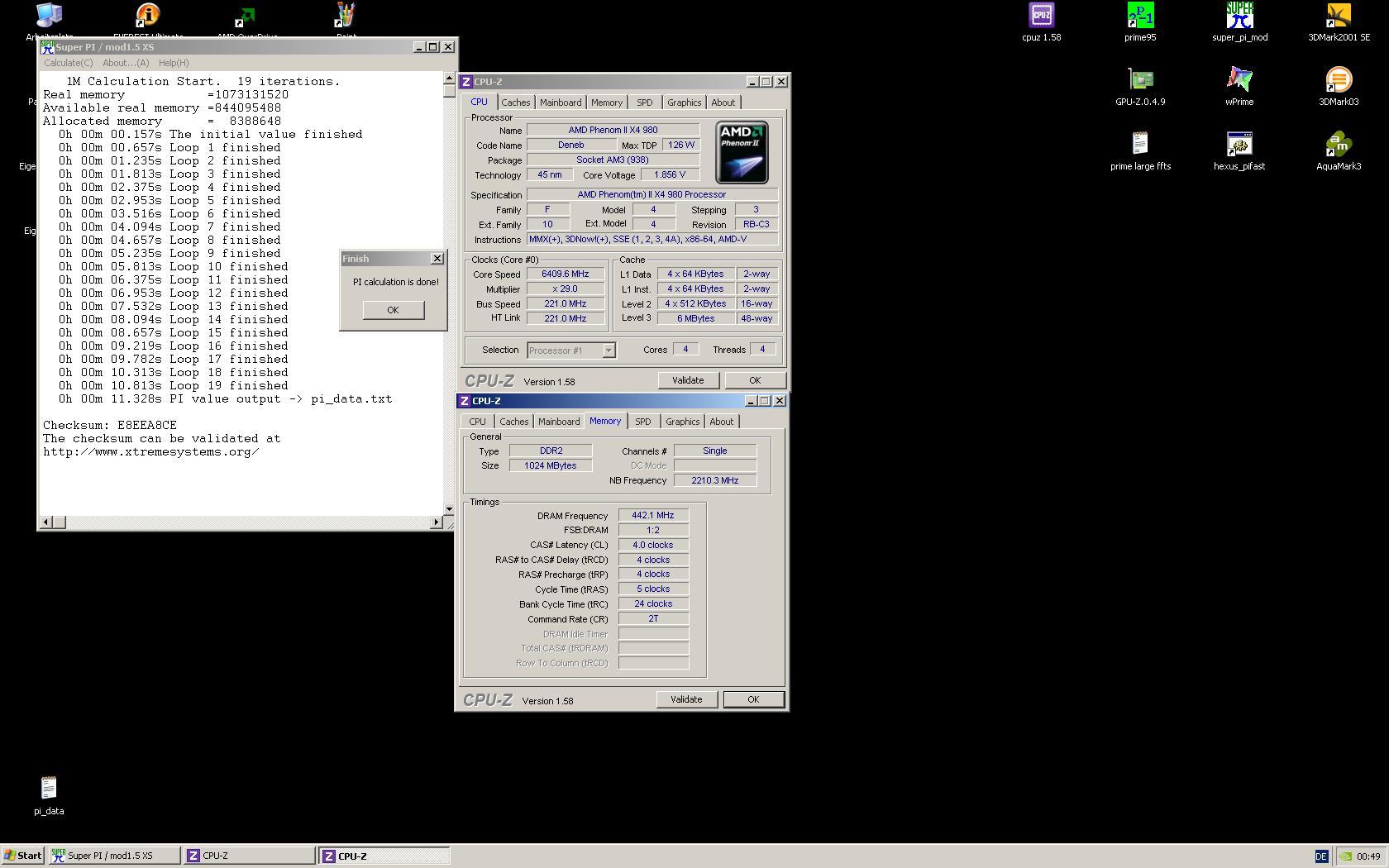Switch to Caches tab in top CPU-Z

coord(515,103)
